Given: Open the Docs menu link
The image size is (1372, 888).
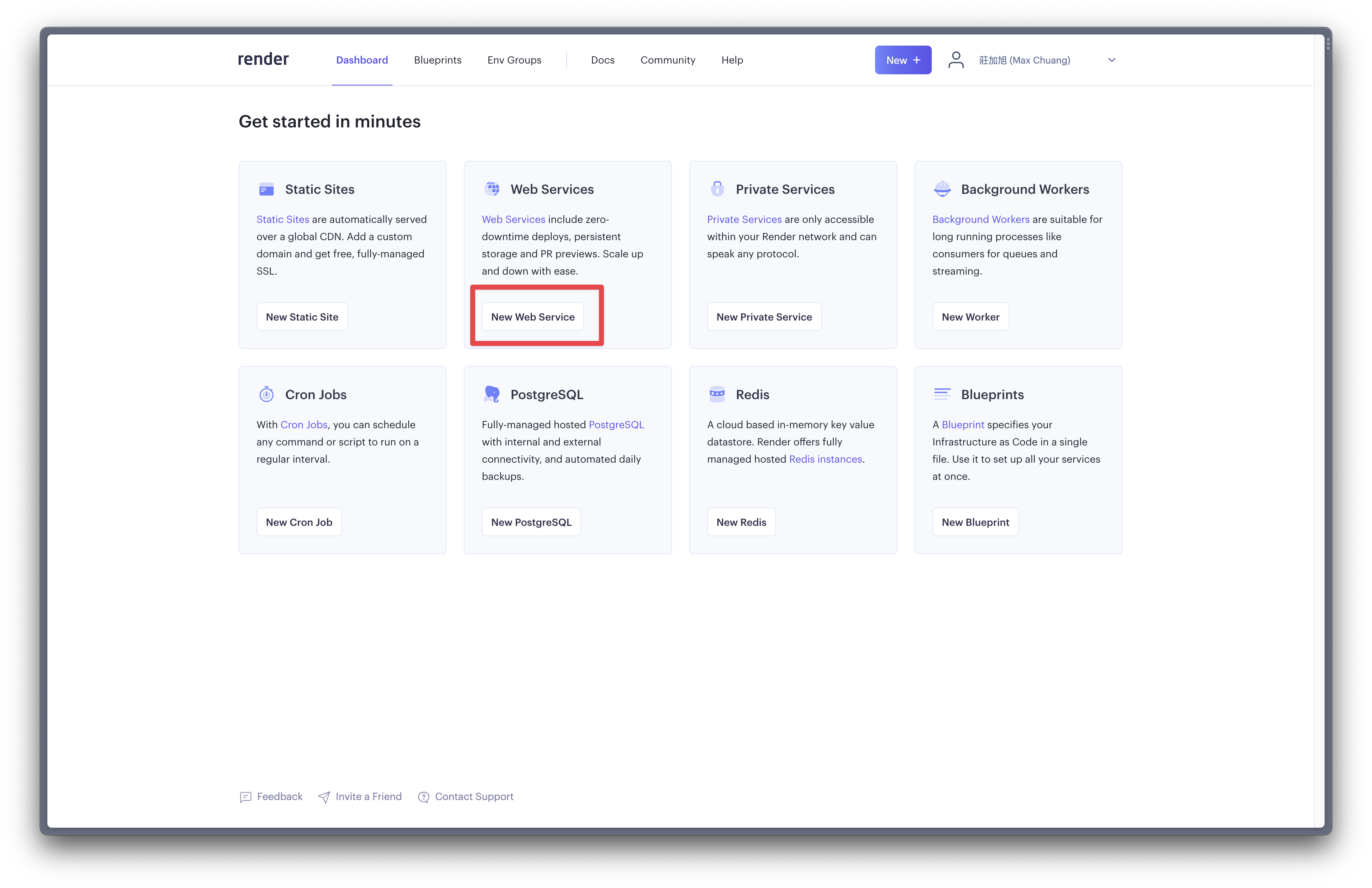Looking at the screenshot, I should pyautogui.click(x=602, y=60).
